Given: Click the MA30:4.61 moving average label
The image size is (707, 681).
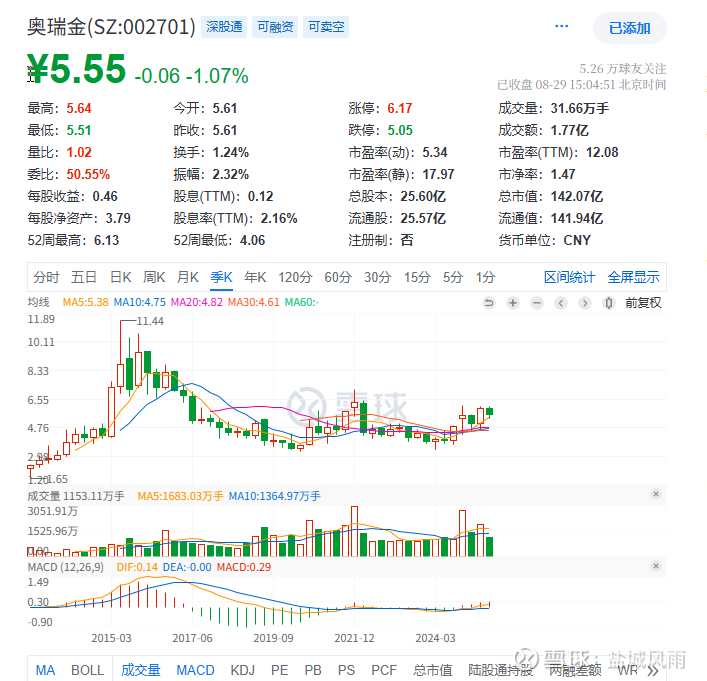Looking at the screenshot, I should click(253, 302).
